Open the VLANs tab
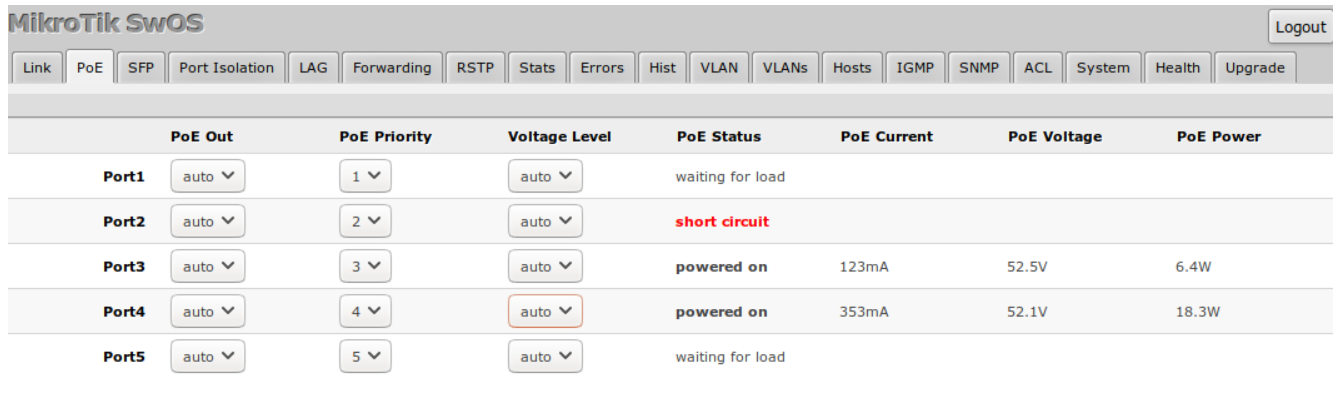 785,68
